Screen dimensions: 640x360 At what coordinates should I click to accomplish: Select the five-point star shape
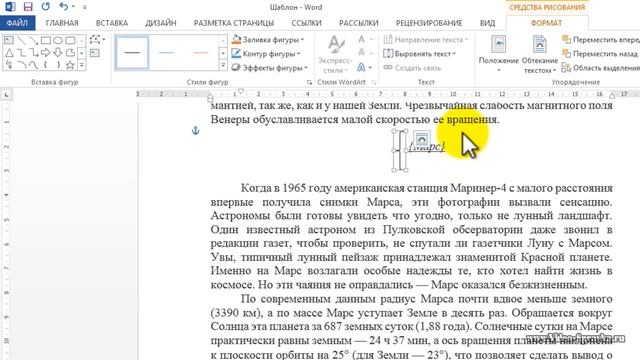click(x=70, y=64)
